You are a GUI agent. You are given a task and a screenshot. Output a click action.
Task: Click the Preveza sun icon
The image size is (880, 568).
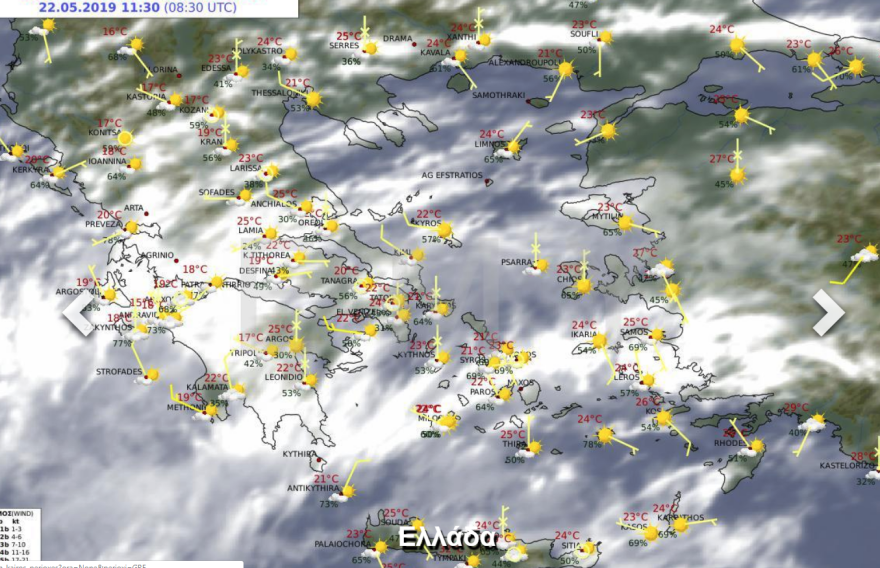point(131,227)
